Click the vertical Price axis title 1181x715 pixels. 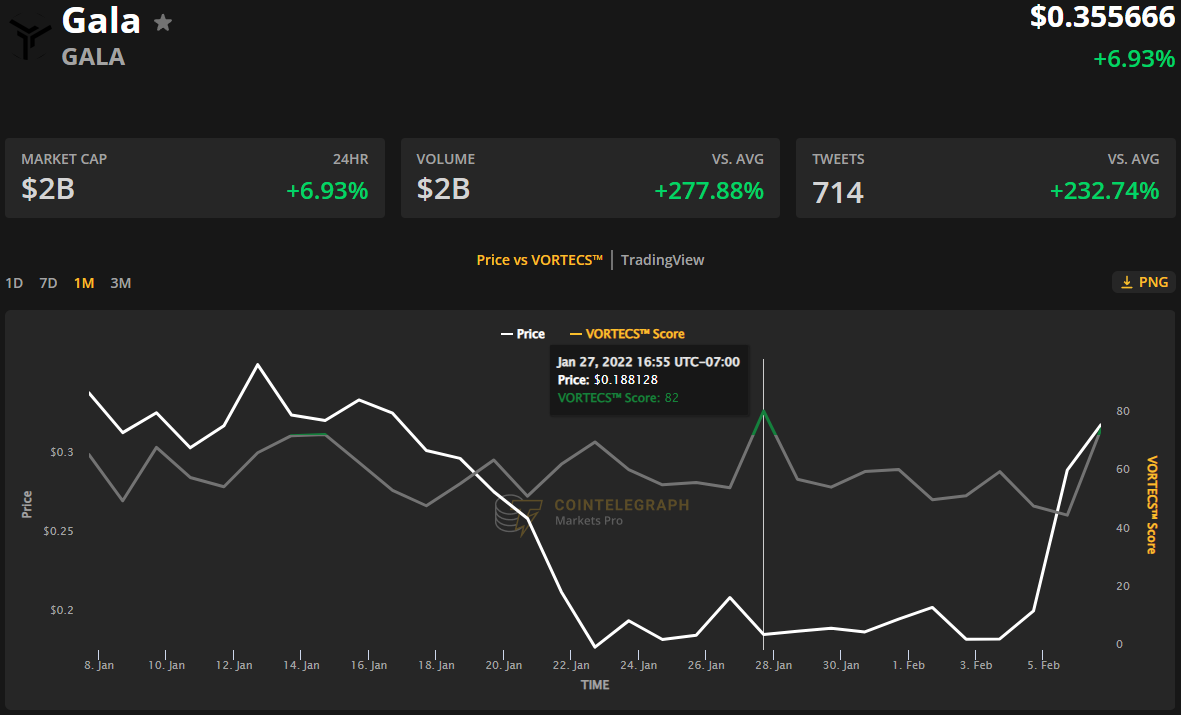tap(27, 504)
